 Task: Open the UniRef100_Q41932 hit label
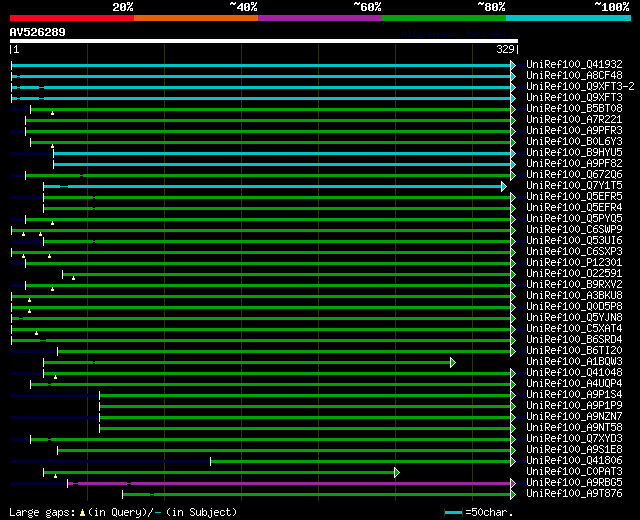(x=574, y=65)
